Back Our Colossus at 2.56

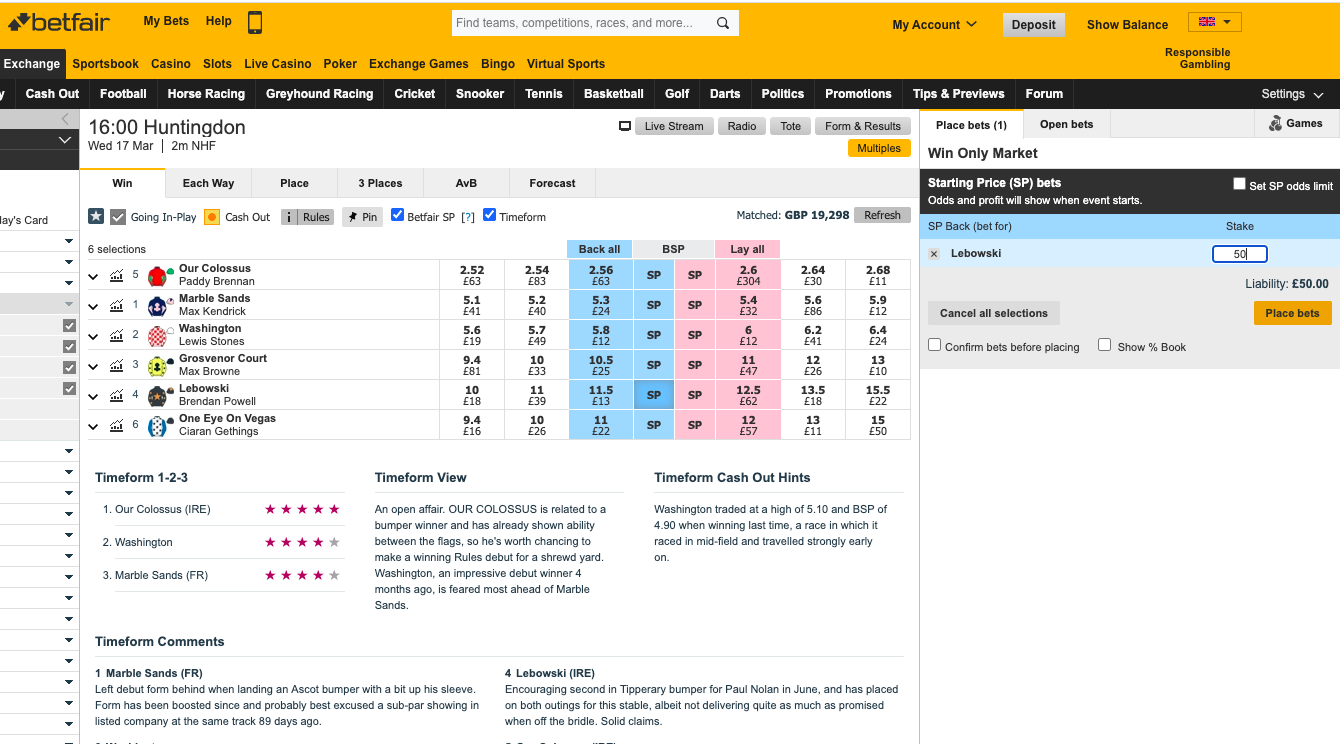click(600, 275)
